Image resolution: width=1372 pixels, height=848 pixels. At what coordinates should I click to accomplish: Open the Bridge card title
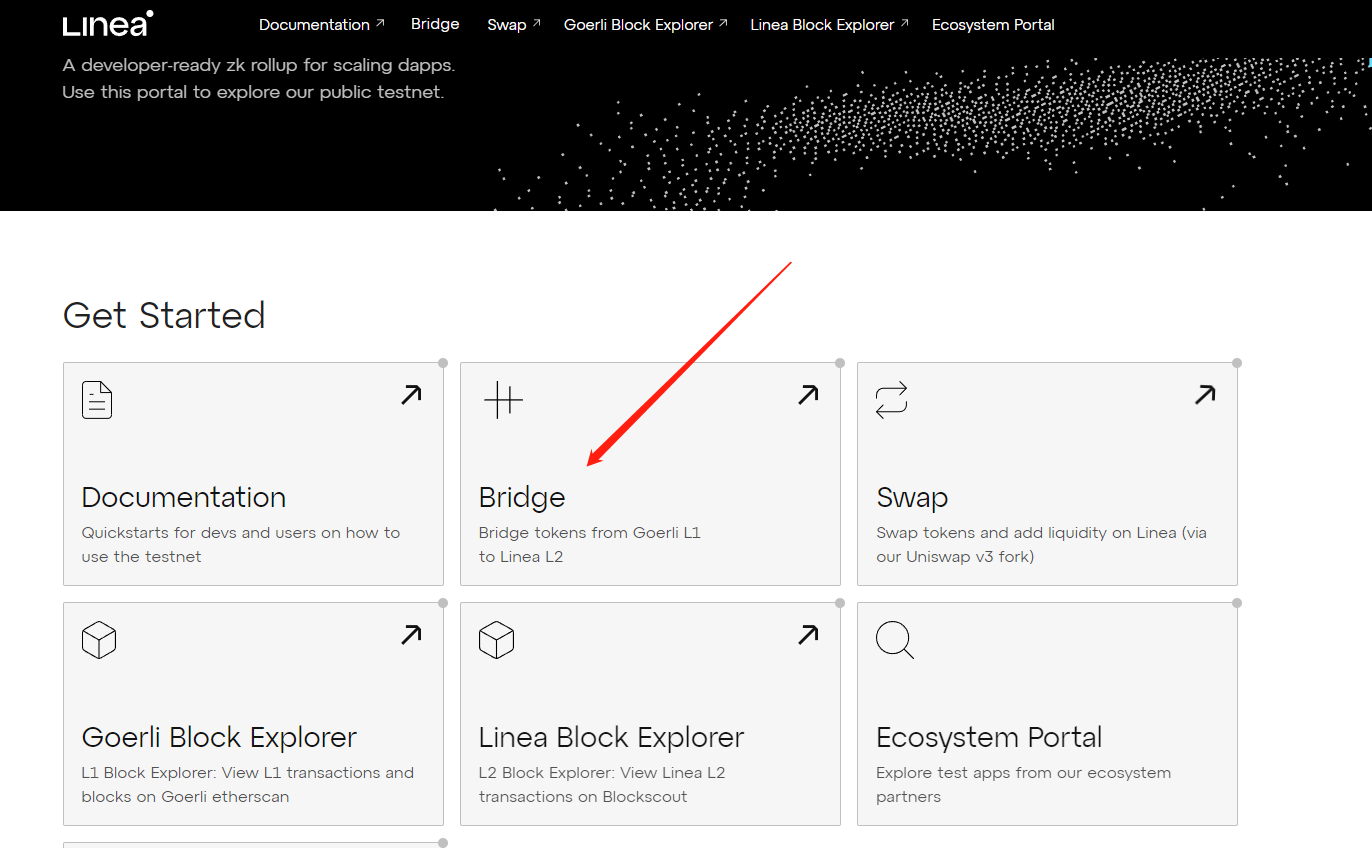(x=522, y=498)
